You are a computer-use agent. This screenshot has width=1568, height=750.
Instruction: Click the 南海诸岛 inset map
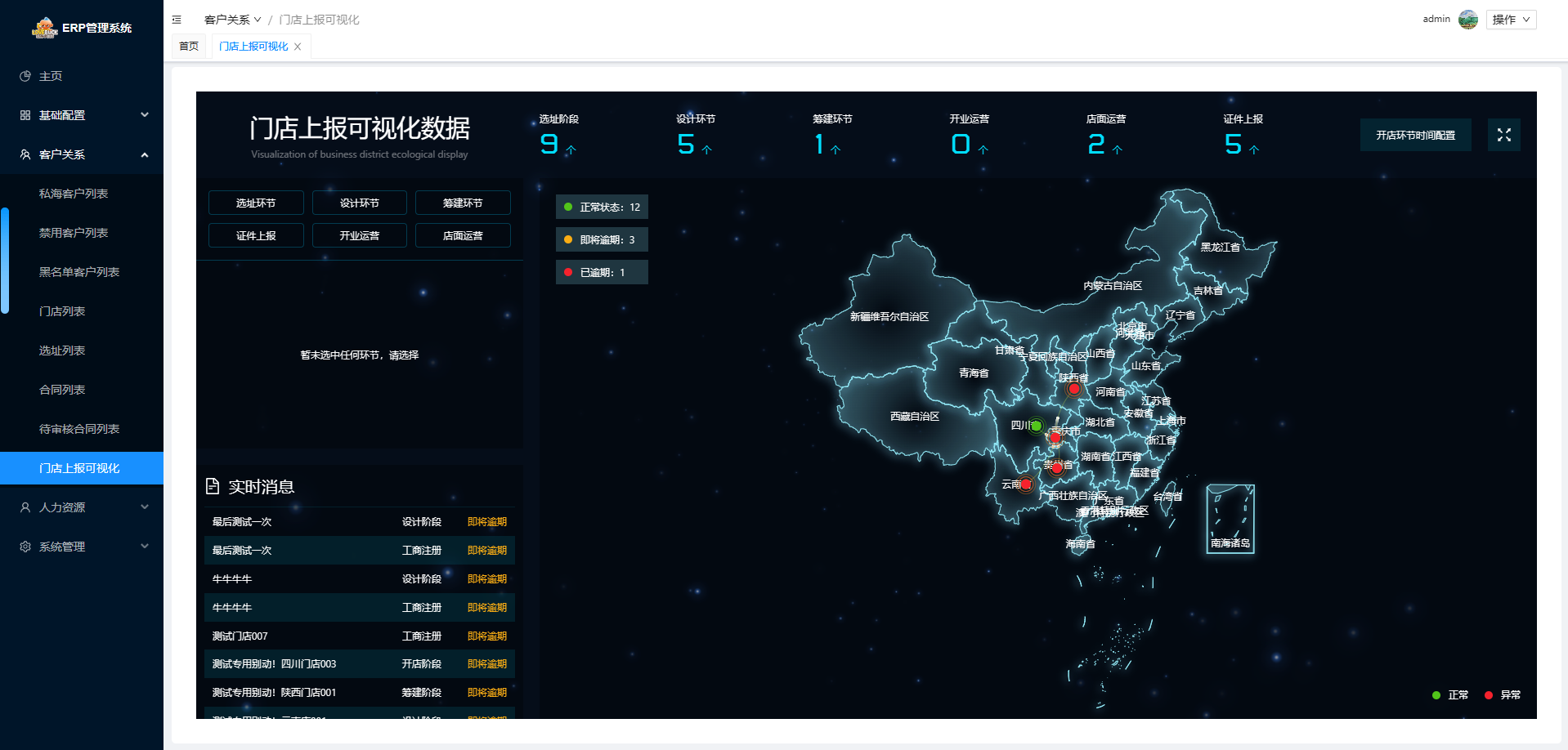click(x=1230, y=519)
